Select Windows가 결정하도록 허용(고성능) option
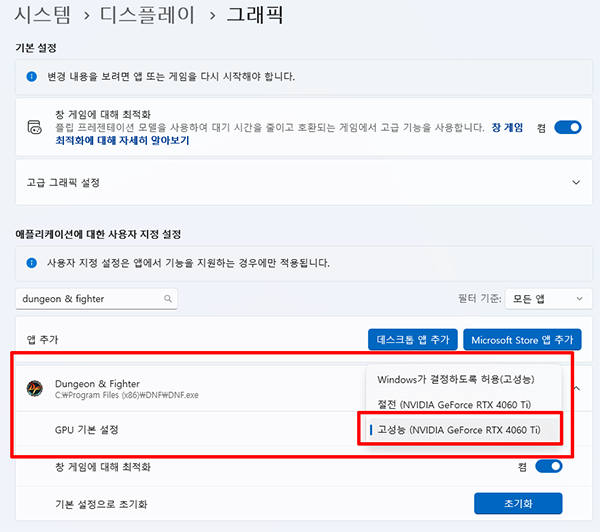This screenshot has height=532, width=600. tap(455, 379)
